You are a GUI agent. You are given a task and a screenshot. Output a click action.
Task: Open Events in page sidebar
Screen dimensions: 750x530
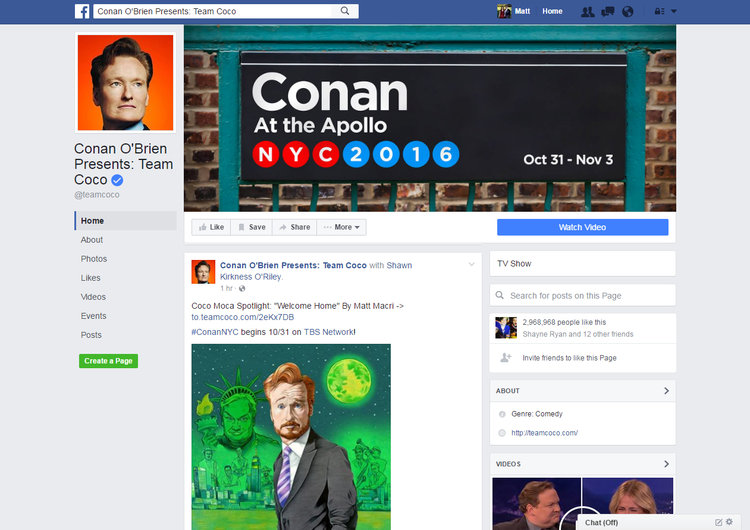[94, 316]
